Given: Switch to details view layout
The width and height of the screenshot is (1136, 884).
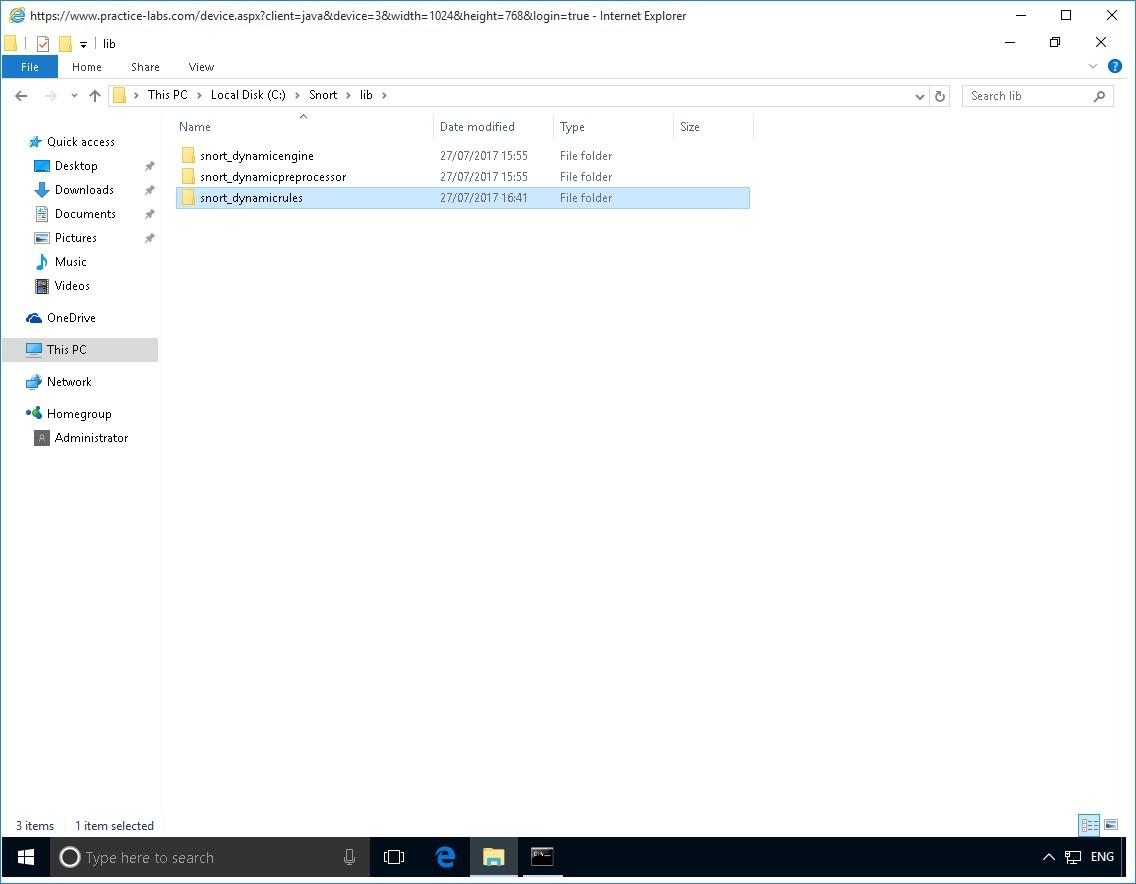Looking at the screenshot, I should (x=1089, y=825).
